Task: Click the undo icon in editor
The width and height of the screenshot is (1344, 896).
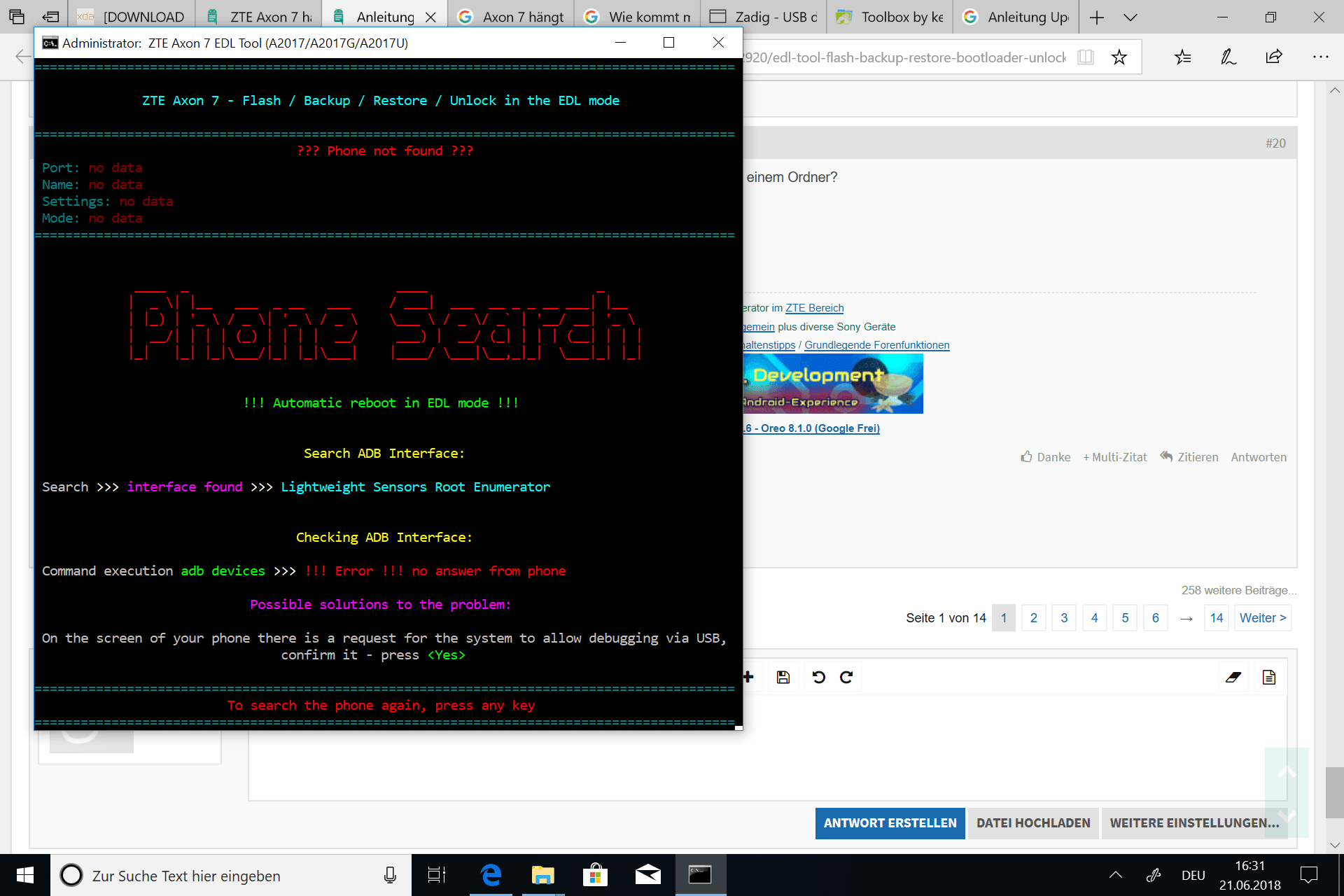Action: tap(818, 677)
